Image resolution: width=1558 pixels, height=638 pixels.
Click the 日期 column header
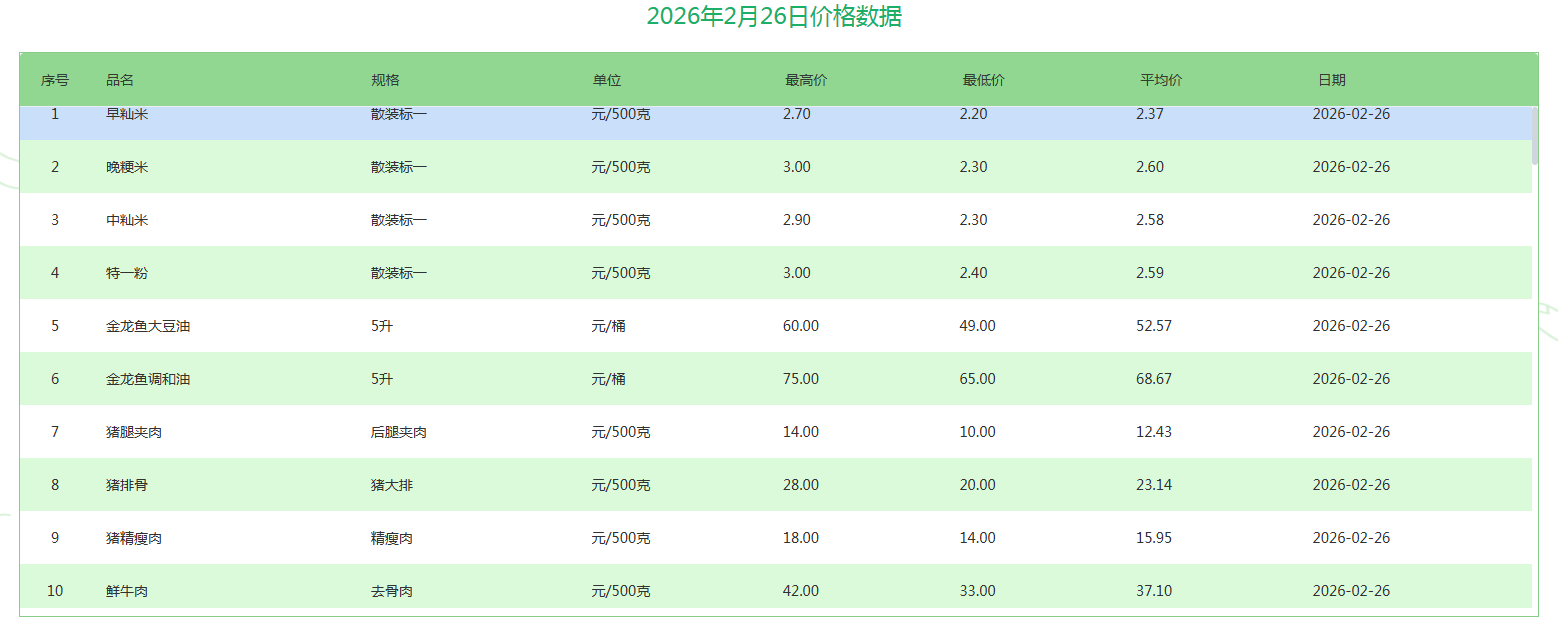[1331, 80]
